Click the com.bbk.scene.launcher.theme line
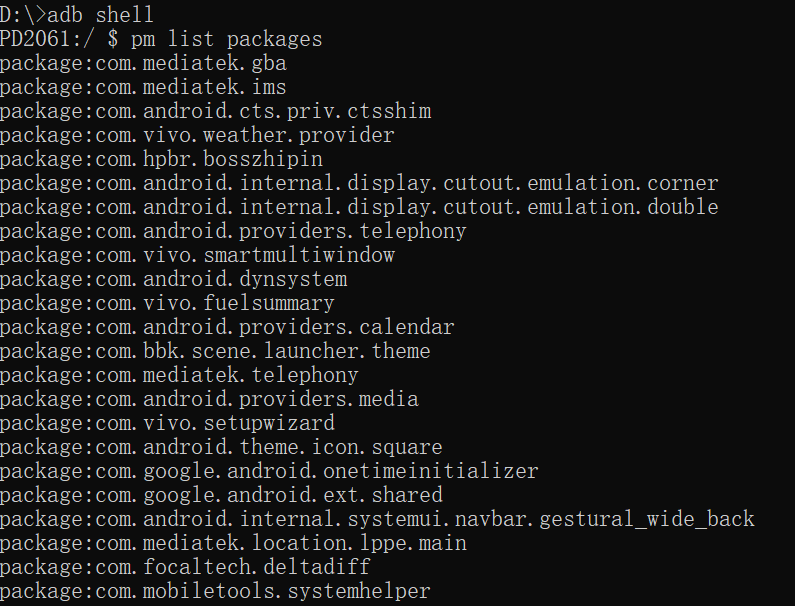795x606 pixels. (x=215, y=351)
